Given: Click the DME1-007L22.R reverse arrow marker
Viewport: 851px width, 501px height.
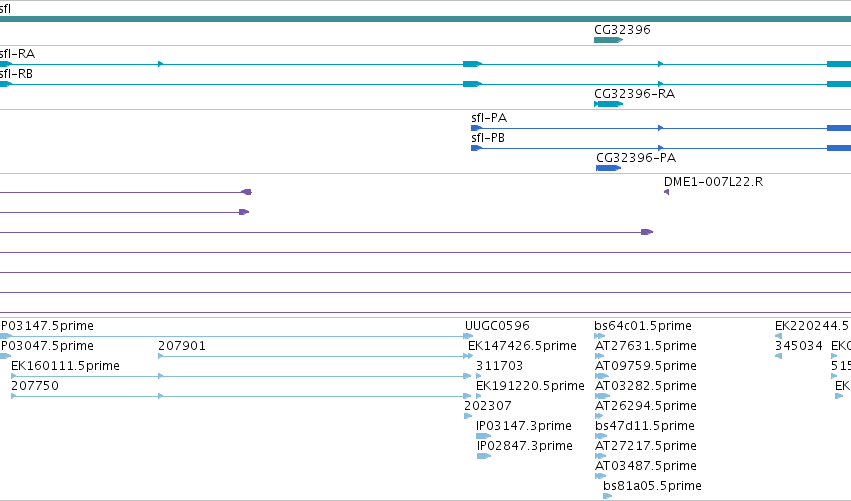Looking at the screenshot, I should [666, 192].
